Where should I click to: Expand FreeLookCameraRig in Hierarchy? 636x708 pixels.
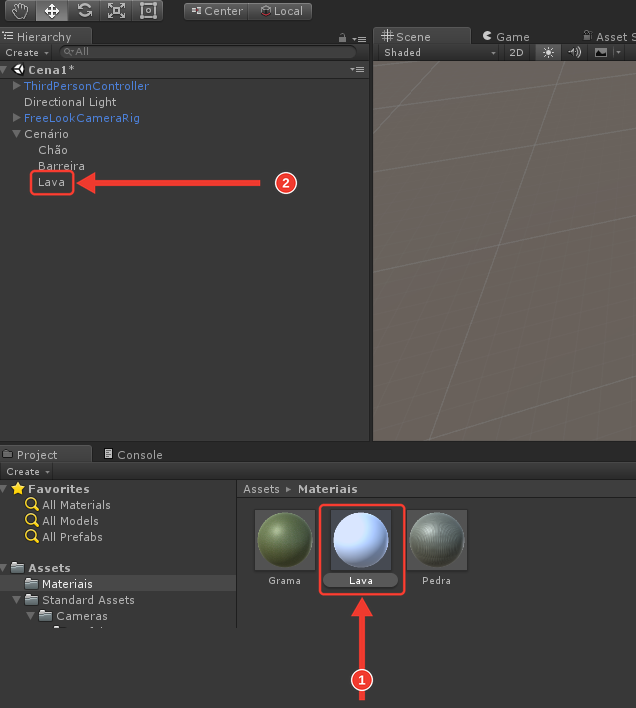17,118
